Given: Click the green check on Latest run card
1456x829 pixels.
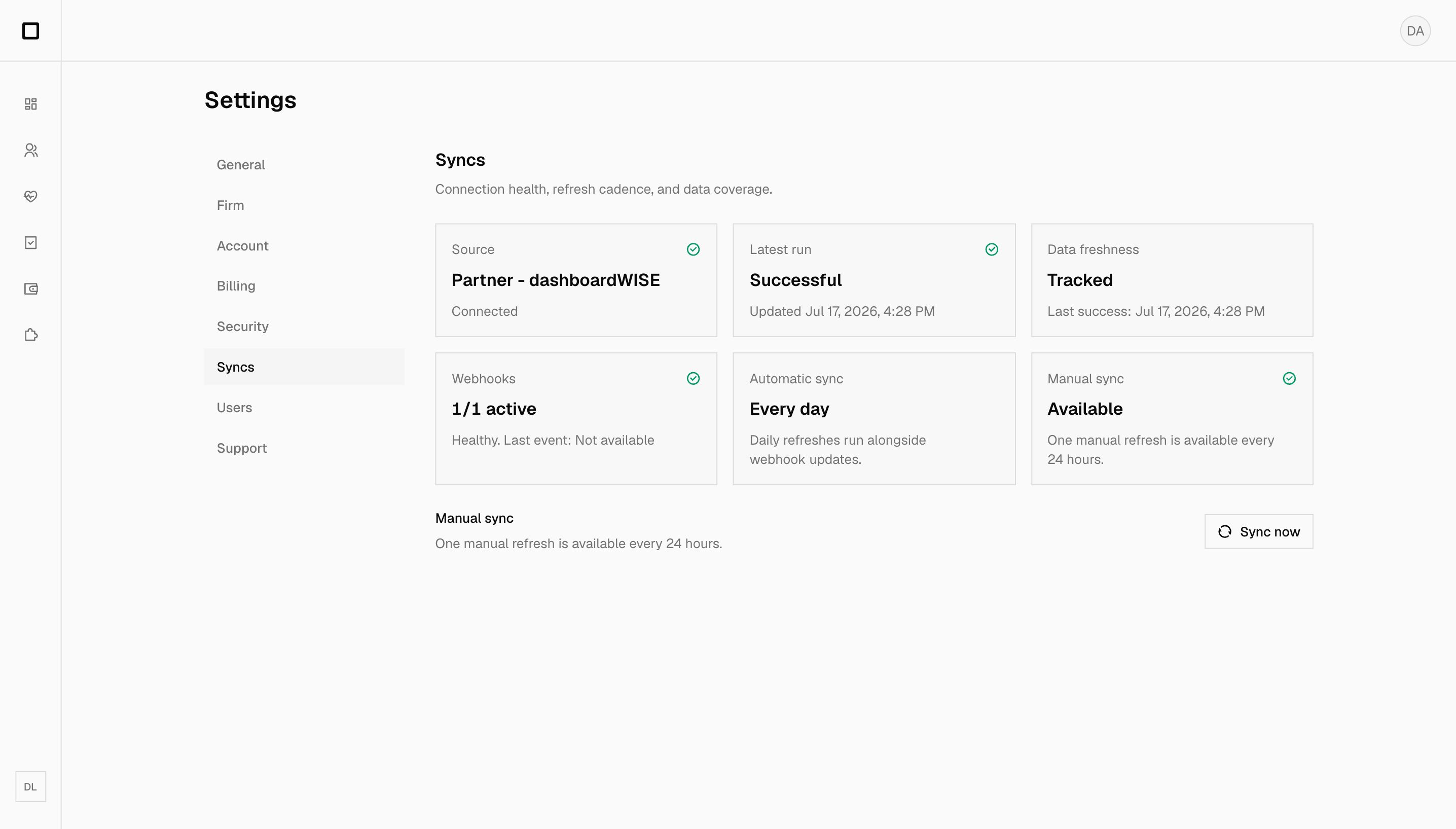Looking at the screenshot, I should 991,249.
